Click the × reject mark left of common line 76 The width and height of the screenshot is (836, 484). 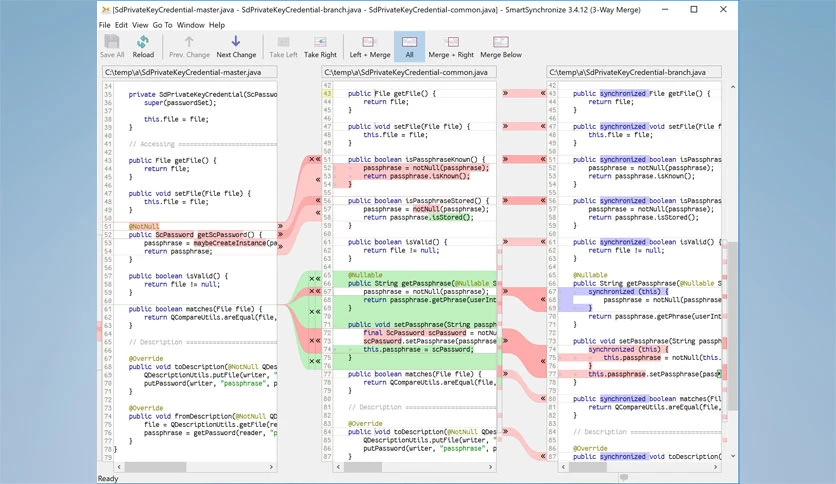312,361
